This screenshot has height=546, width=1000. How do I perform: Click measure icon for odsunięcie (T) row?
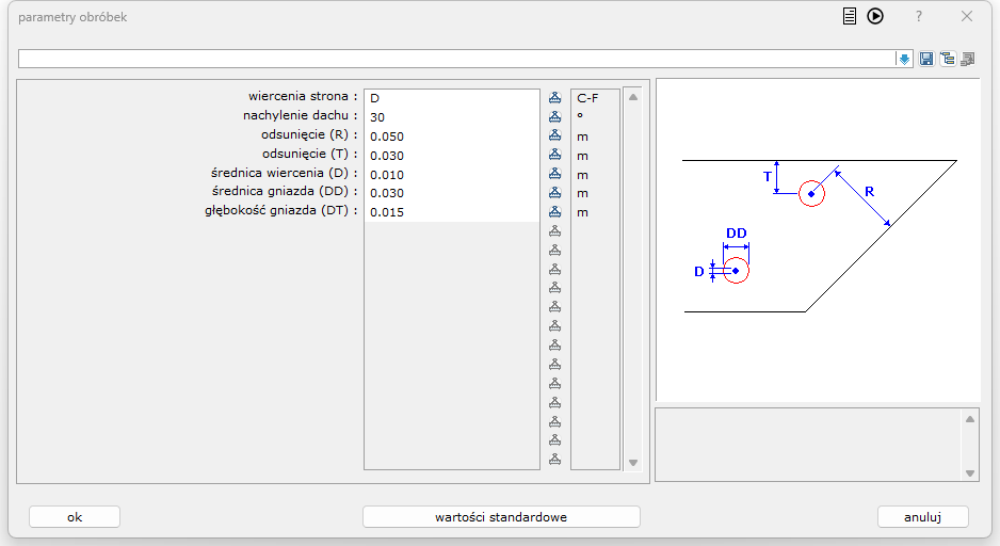tap(555, 155)
